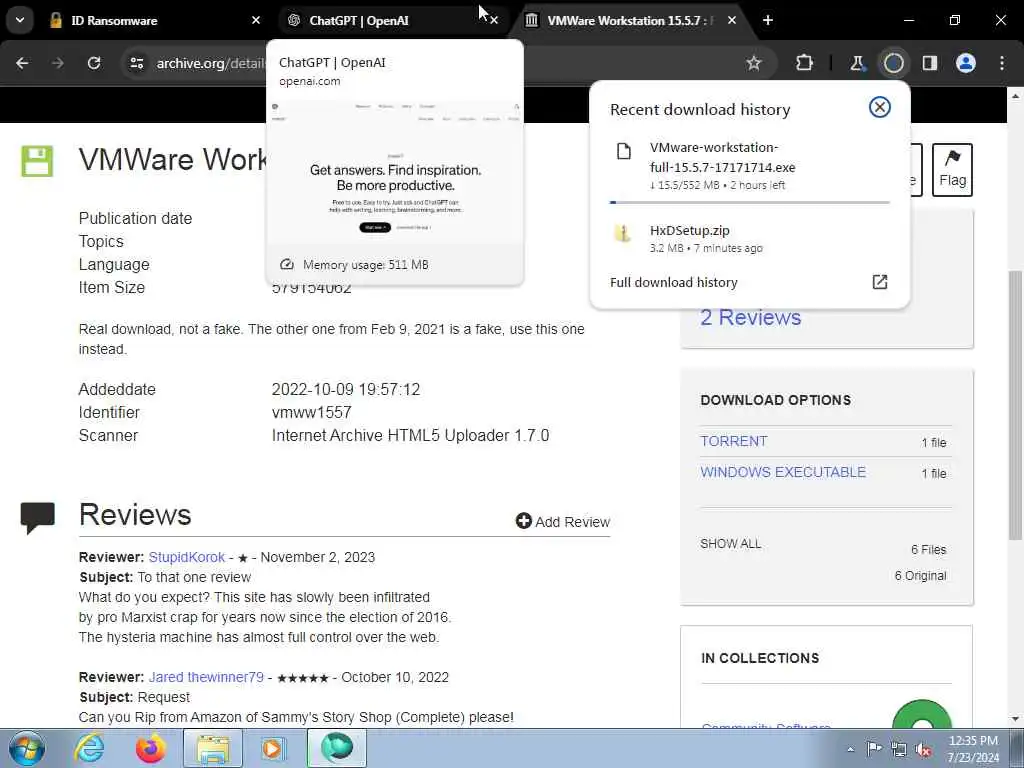Close the Recent download history popup

click(880, 107)
